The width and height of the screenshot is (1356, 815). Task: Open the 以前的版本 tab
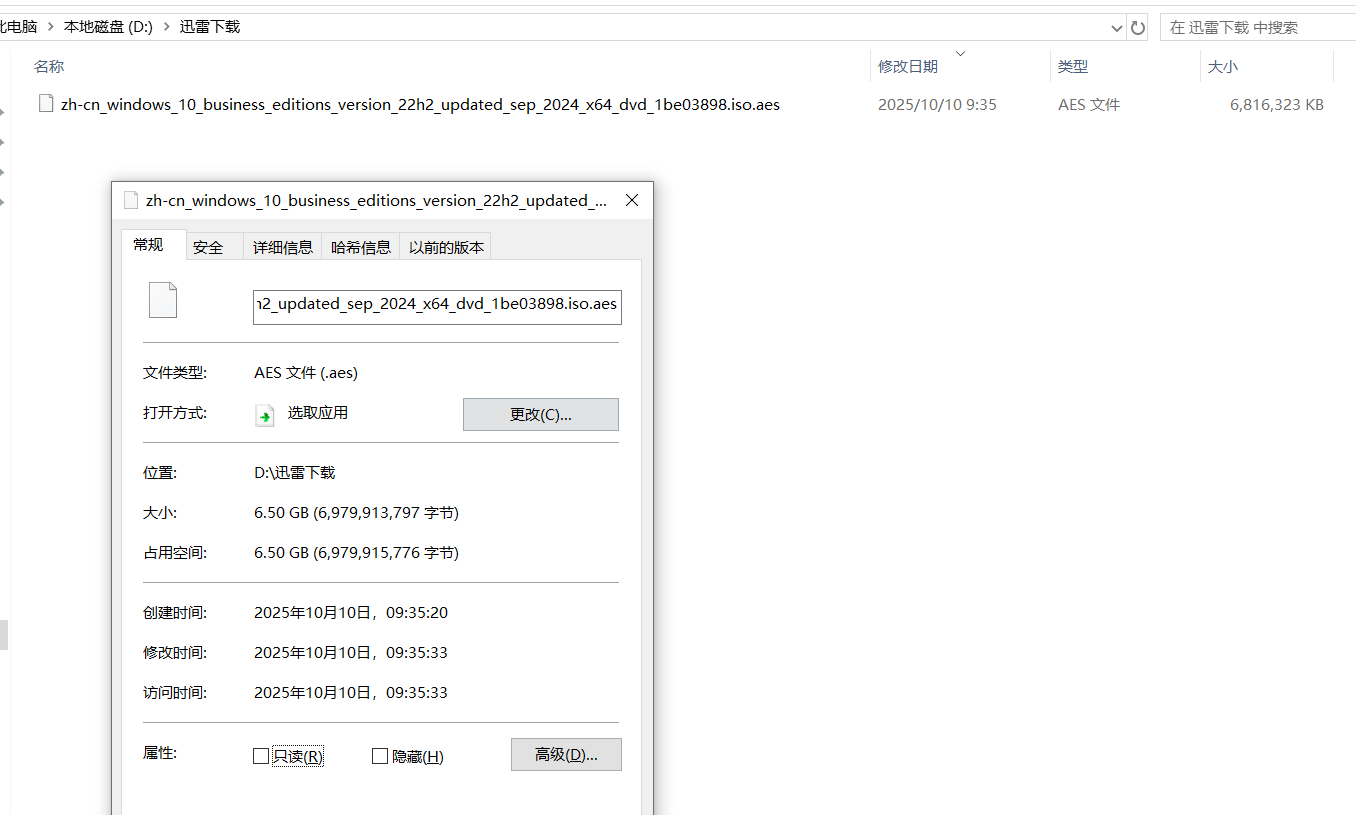446,247
